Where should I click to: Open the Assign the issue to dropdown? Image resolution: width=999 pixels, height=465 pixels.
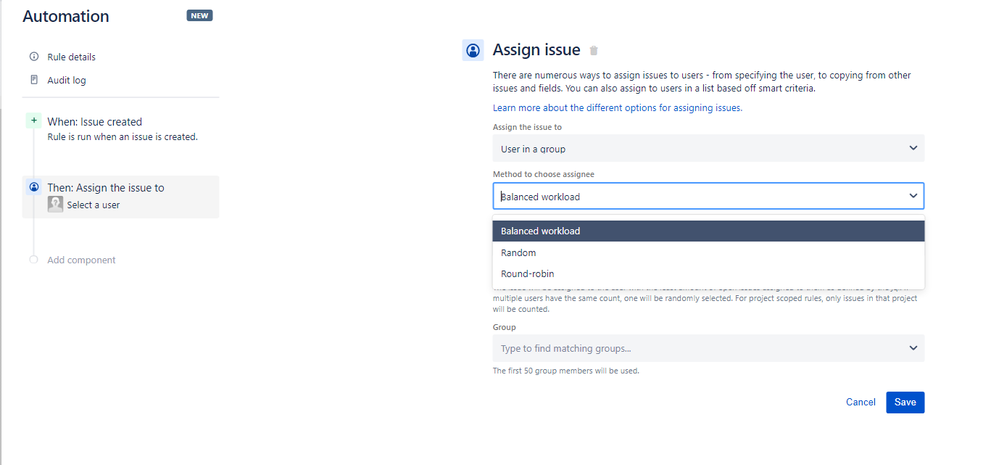pos(708,148)
